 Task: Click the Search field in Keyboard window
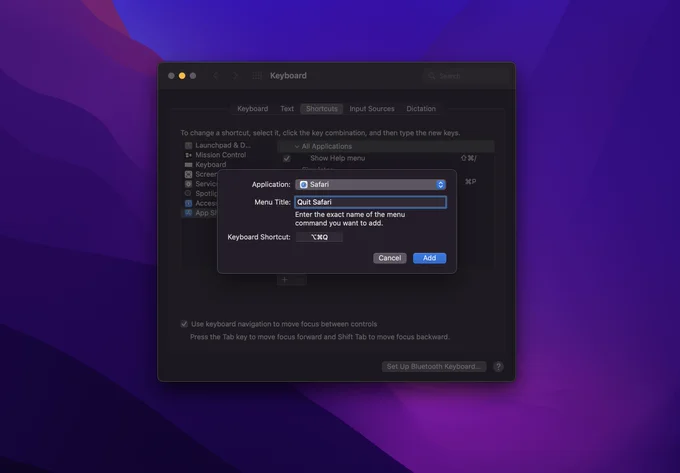point(466,76)
